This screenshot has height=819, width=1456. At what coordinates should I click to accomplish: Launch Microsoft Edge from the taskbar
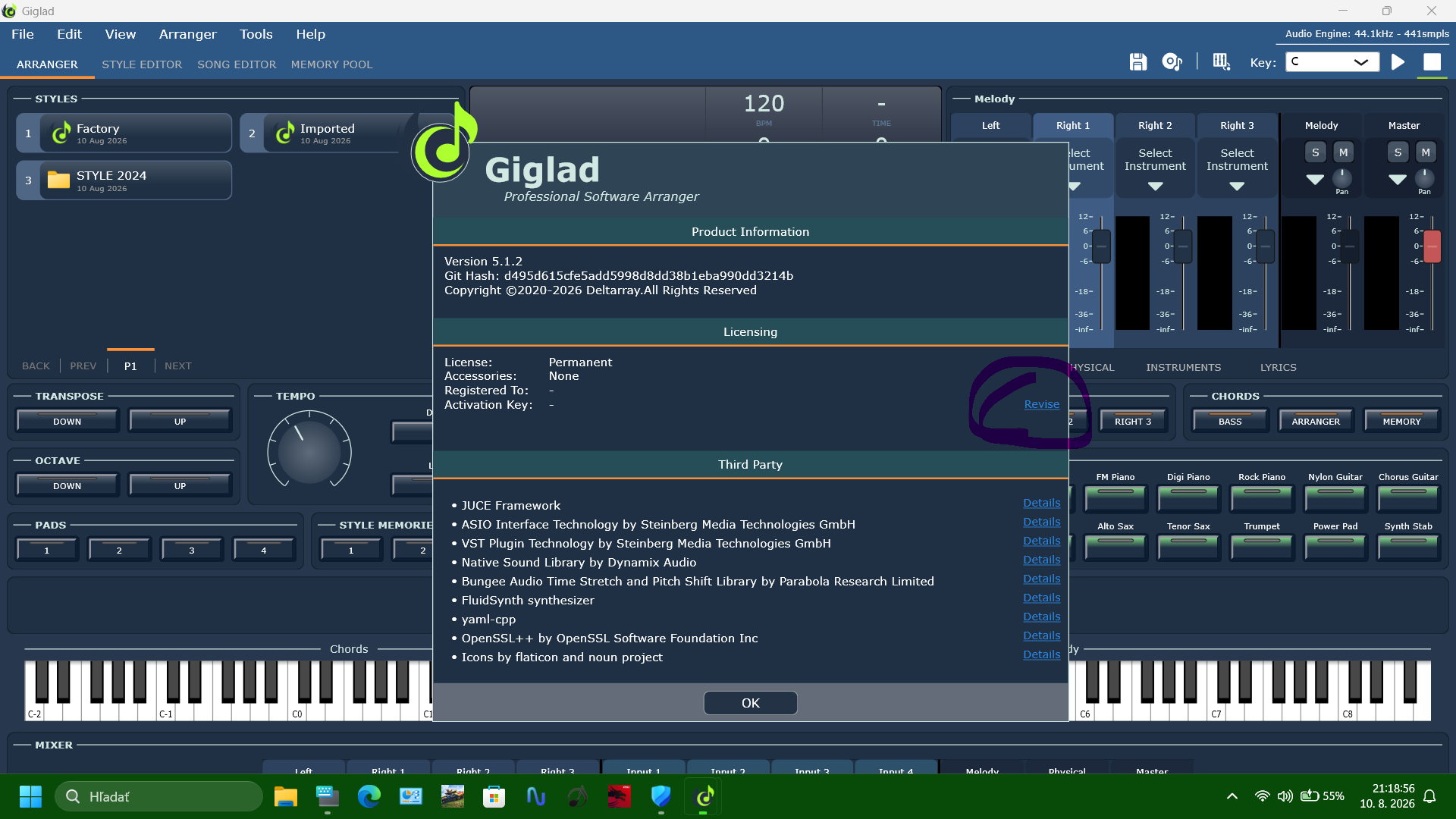tap(369, 796)
